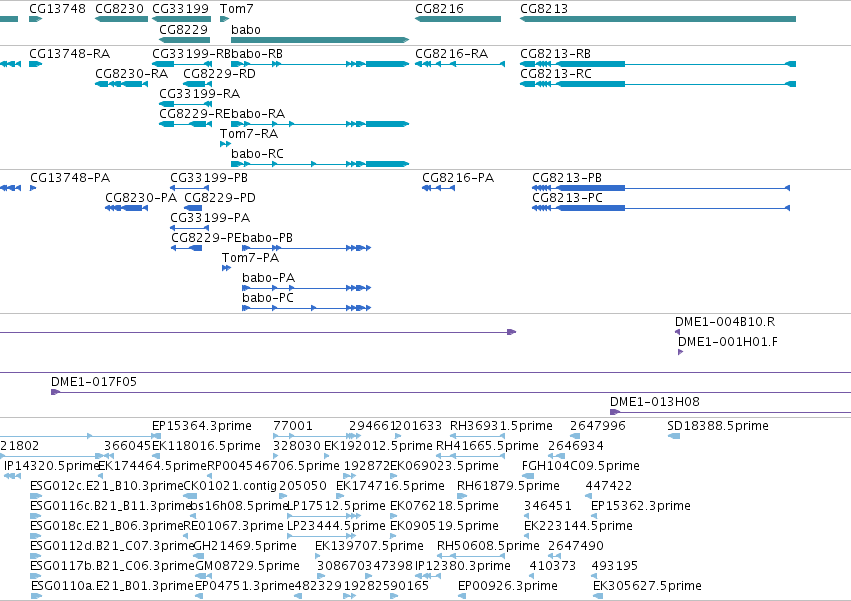Select the RH36931.5prime EST label

(x=501, y=426)
